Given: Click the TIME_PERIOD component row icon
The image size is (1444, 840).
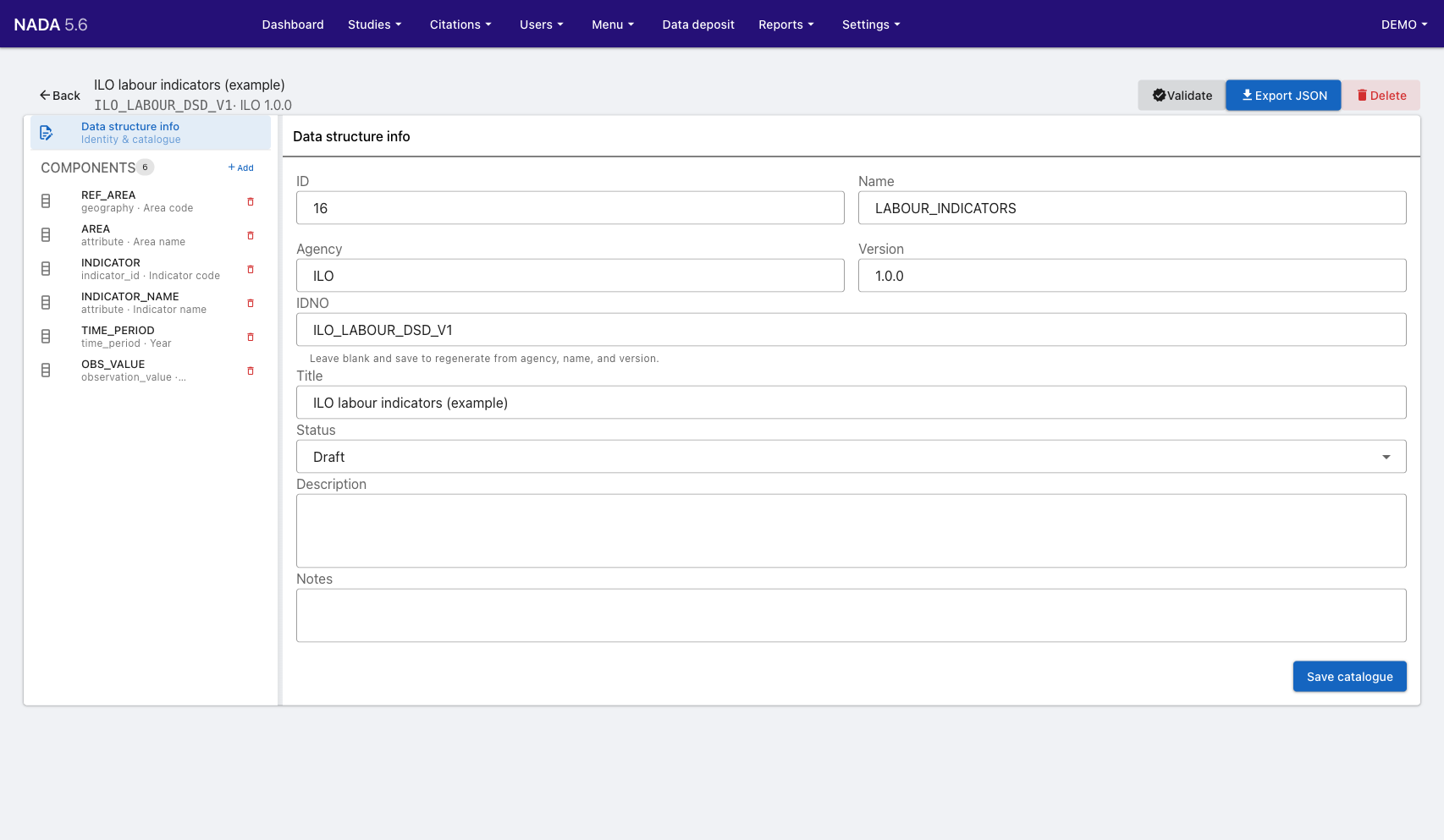Looking at the screenshot, I should pyautogui.click(x=46, y=337).
